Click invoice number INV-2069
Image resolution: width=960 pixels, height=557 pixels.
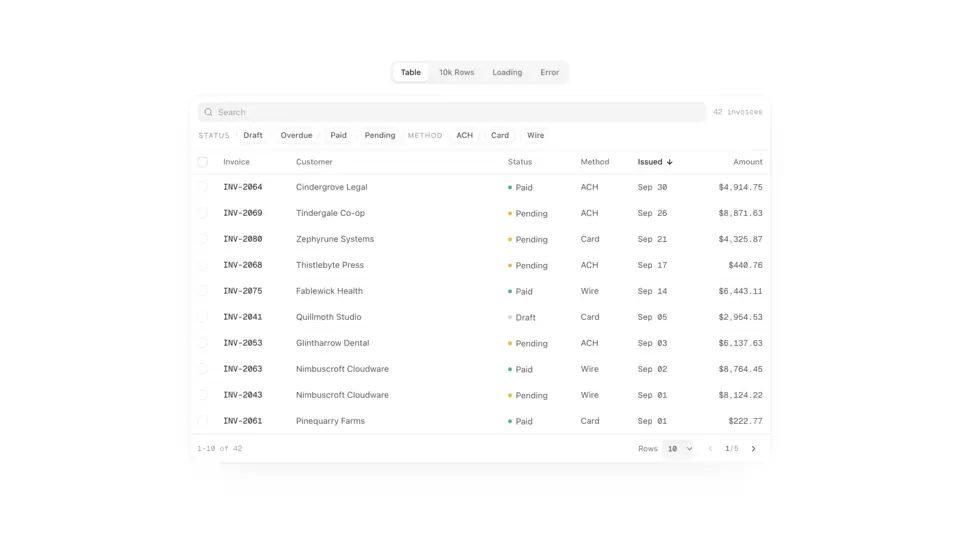[x=242, y=213]
